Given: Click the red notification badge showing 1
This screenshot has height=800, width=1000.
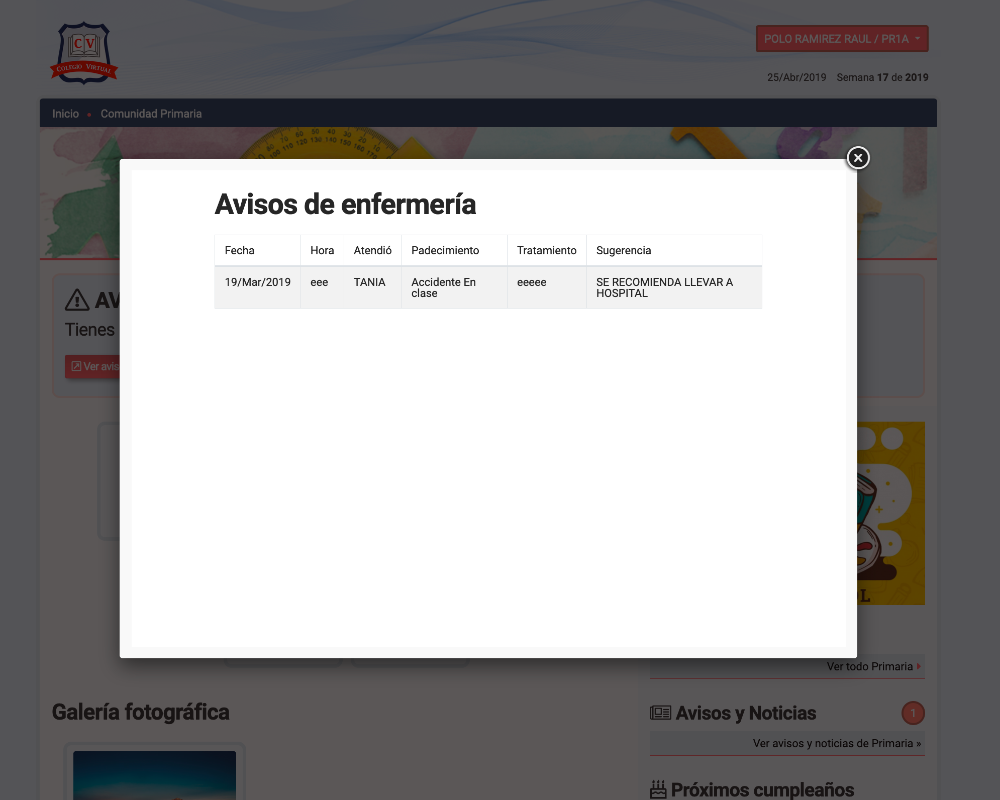Looking at the screenshot, I should click(x=912, y=713).
